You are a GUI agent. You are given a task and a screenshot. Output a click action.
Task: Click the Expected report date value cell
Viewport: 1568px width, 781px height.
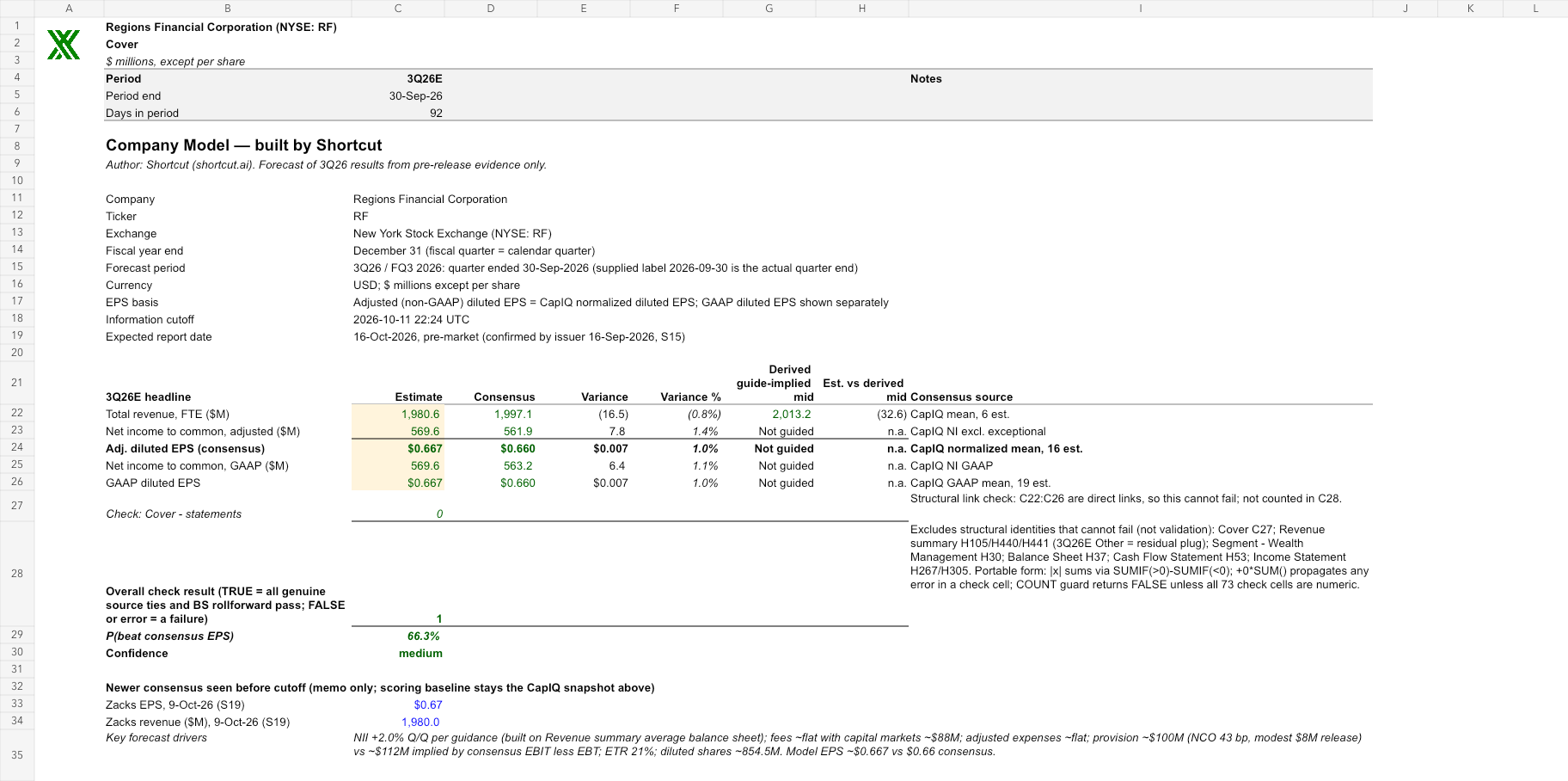[518, 336]
